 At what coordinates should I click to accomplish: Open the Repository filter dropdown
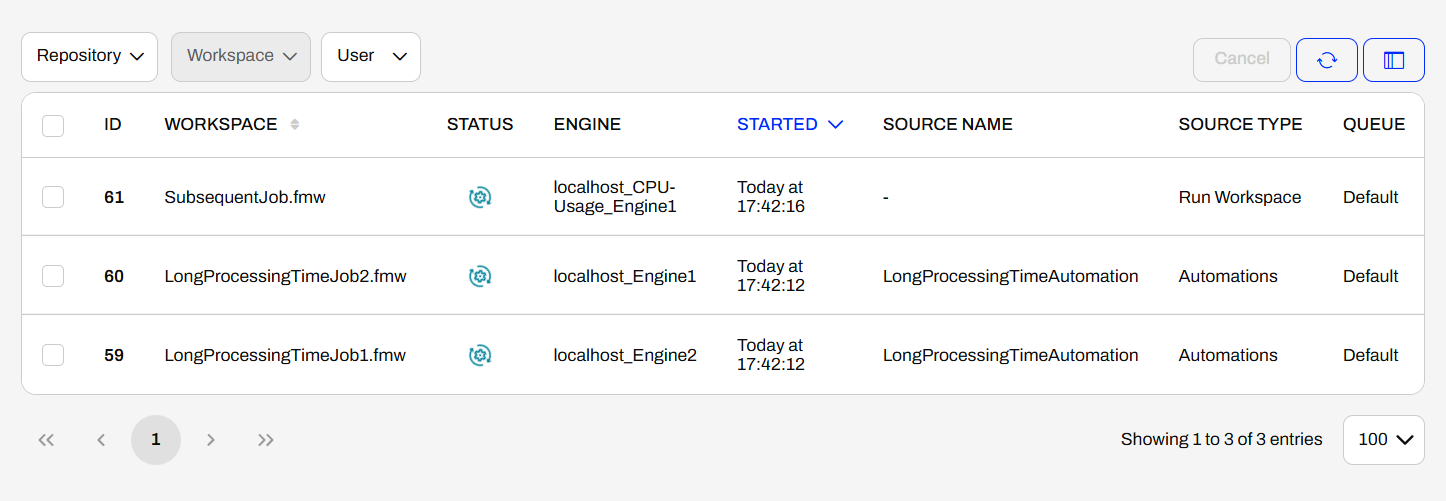(x=90, y=57)
